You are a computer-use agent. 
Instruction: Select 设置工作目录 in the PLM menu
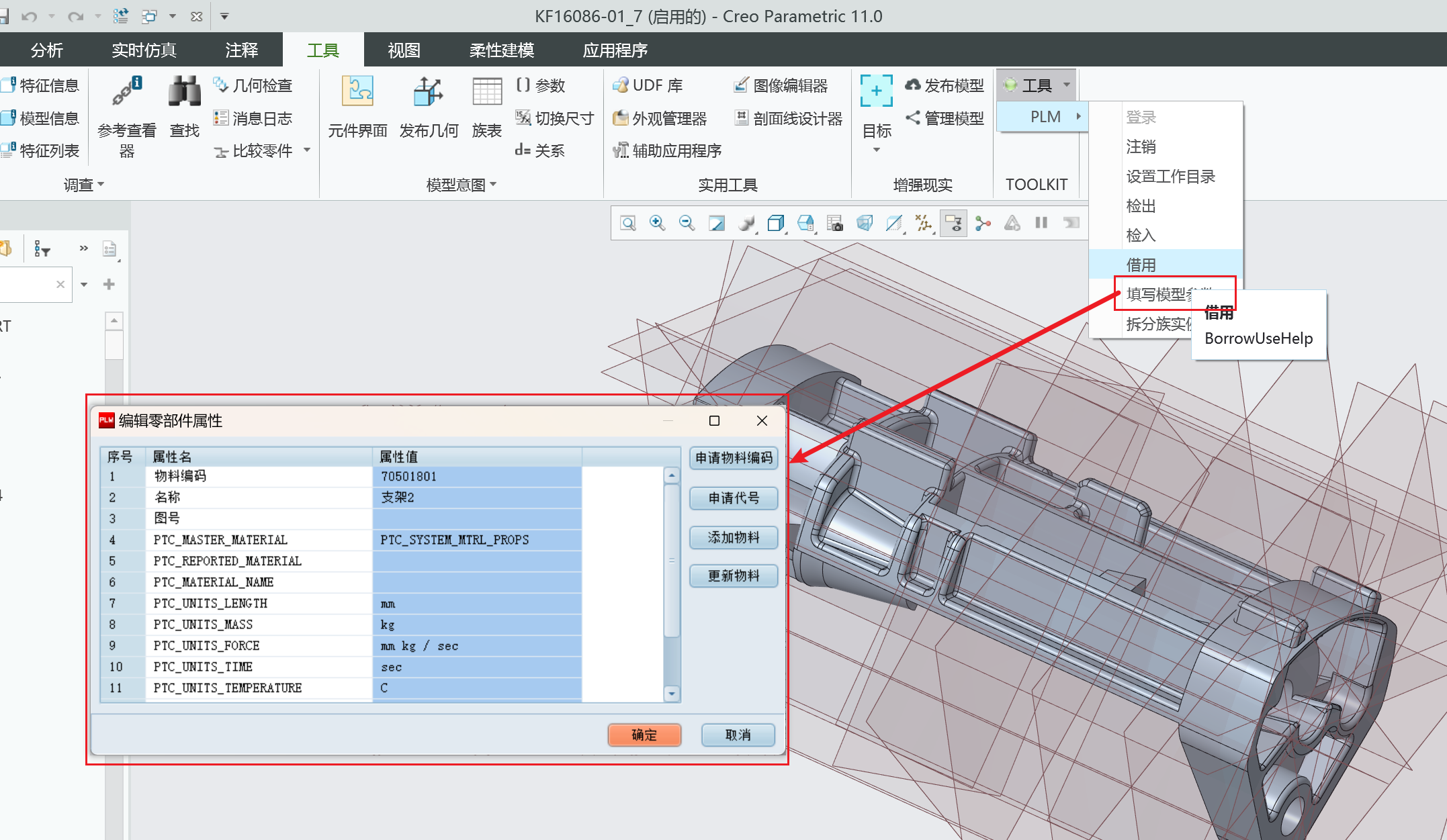pyautogui.click(x=1166, y=176)
